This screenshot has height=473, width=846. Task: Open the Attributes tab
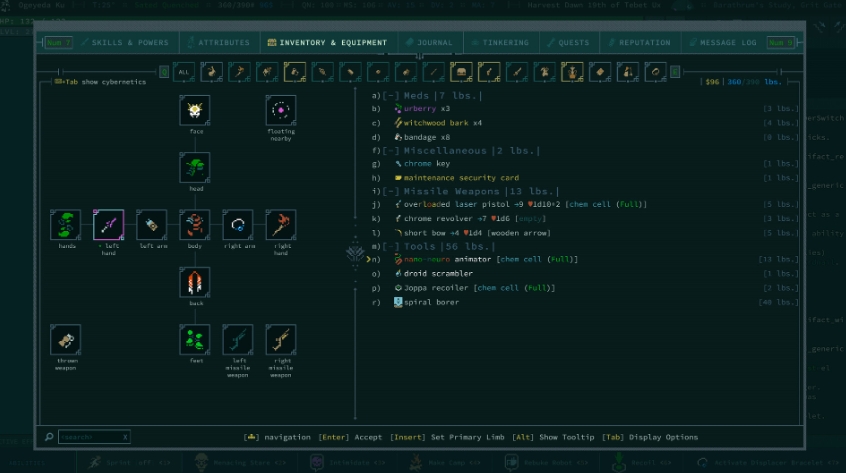(x=219, y=43)
